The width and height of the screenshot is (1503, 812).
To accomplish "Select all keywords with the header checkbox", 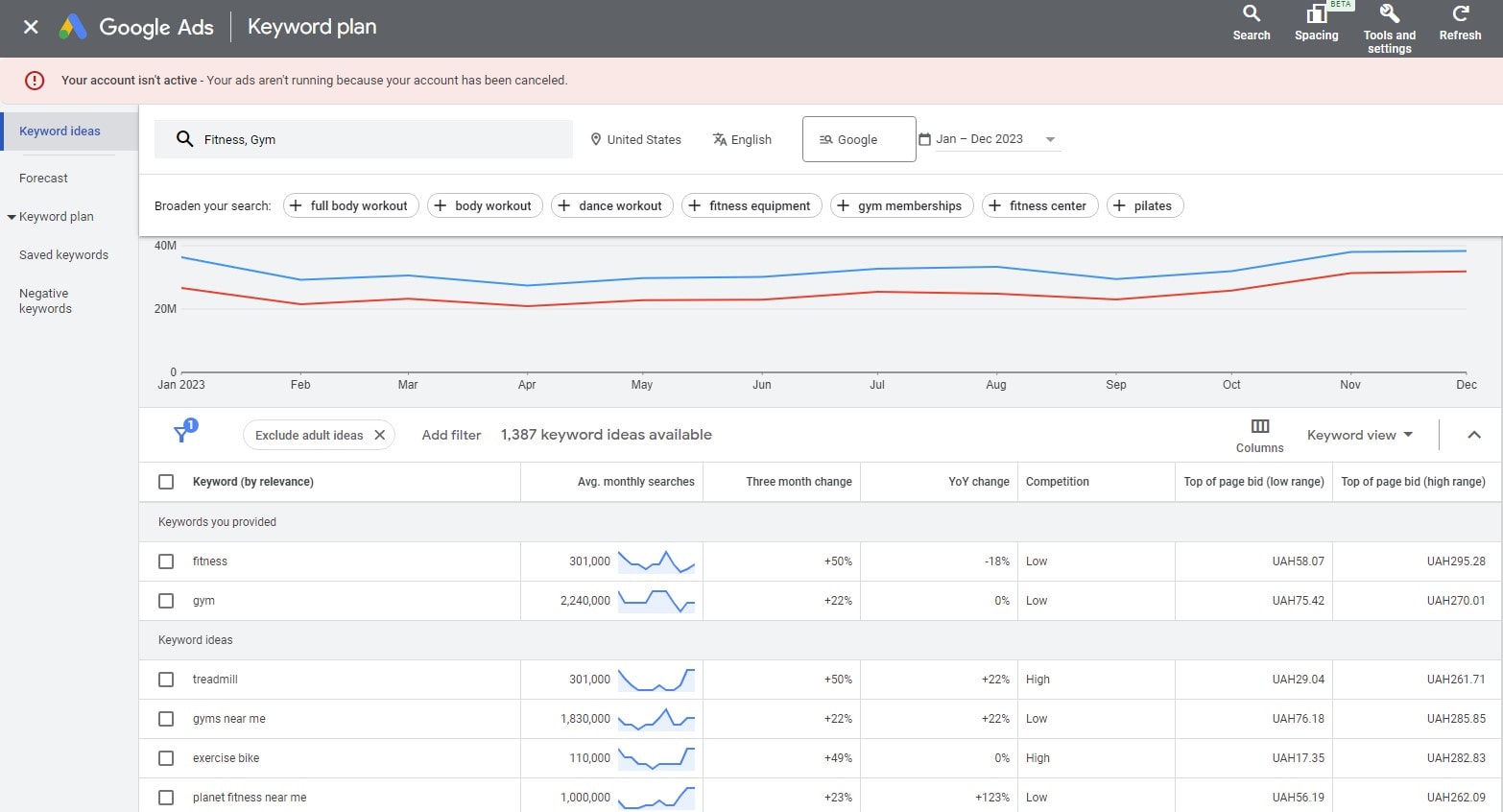I will click(x=166, y=482).
